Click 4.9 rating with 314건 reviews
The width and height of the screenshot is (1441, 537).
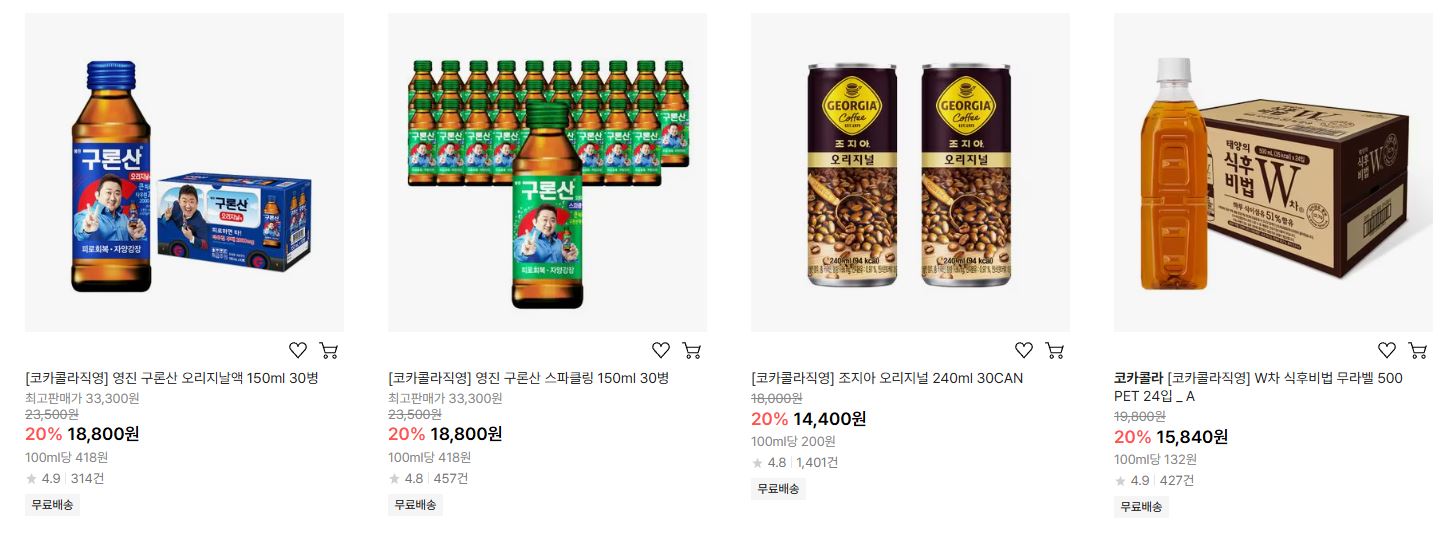[65, 479]
